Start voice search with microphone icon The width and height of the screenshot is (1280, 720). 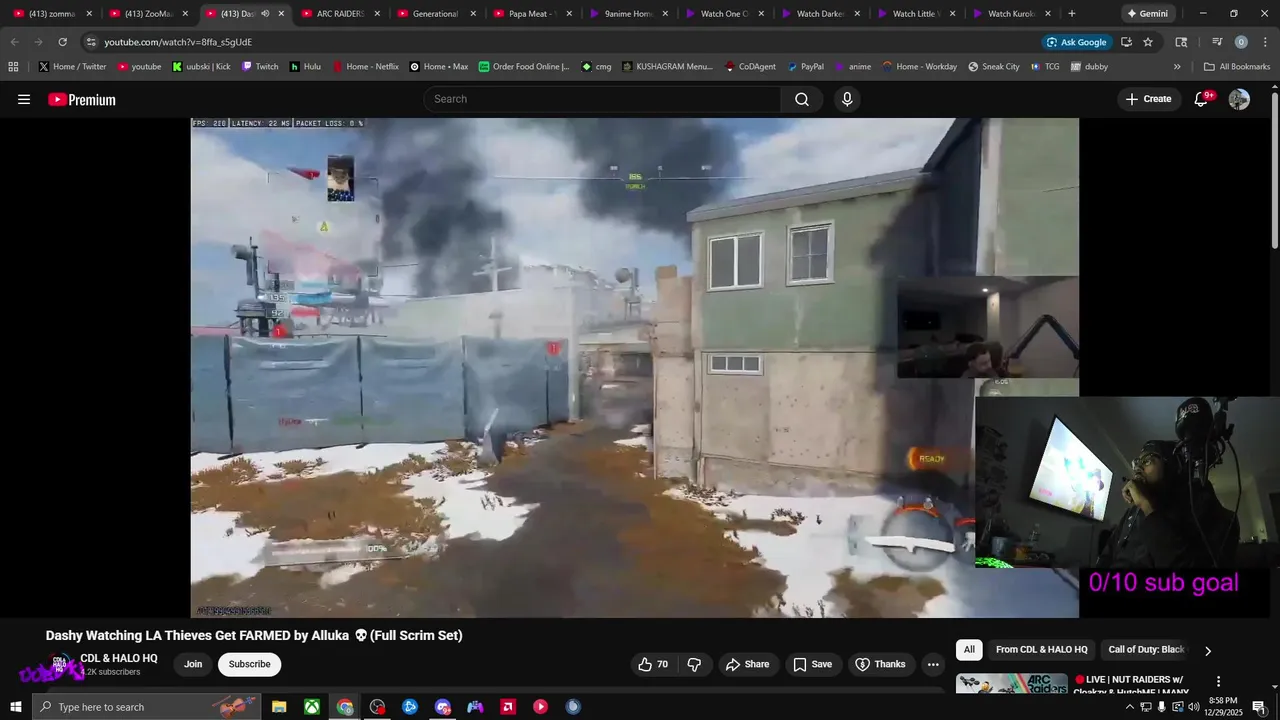pyautogui.click(x=847, y=99)
